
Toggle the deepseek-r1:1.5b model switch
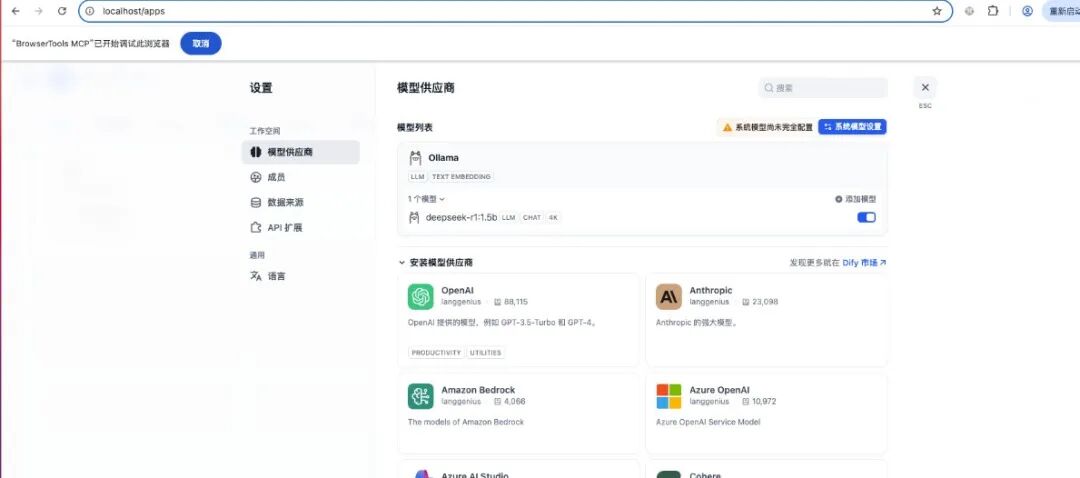coord(866,218)
